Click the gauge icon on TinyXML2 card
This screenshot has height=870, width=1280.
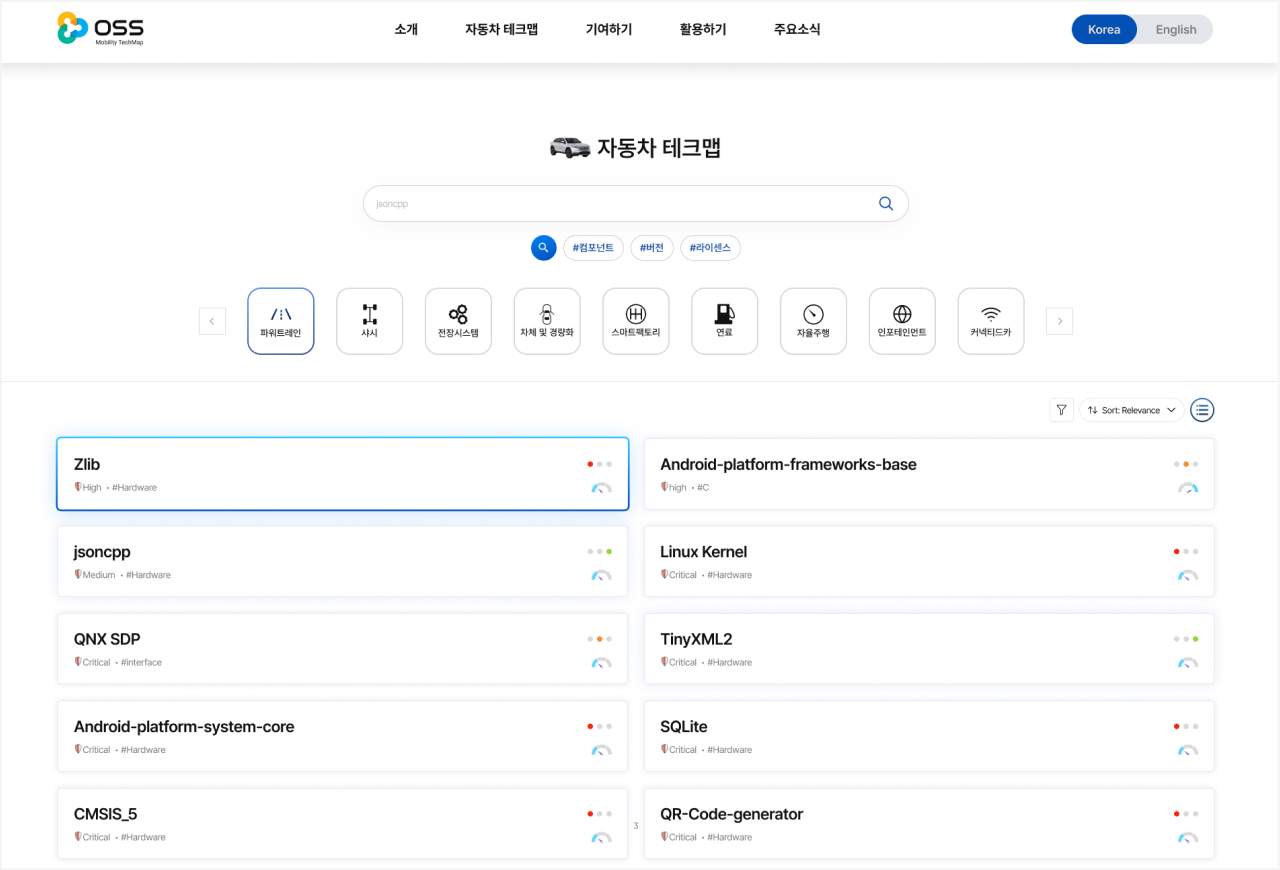(1187, 662)
